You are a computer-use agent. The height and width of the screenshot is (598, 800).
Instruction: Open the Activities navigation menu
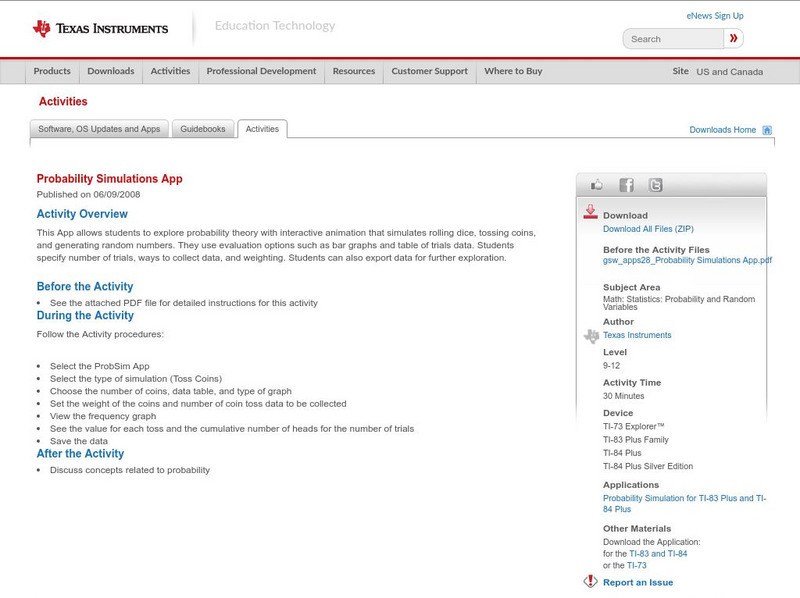click(x=170, y=71)
